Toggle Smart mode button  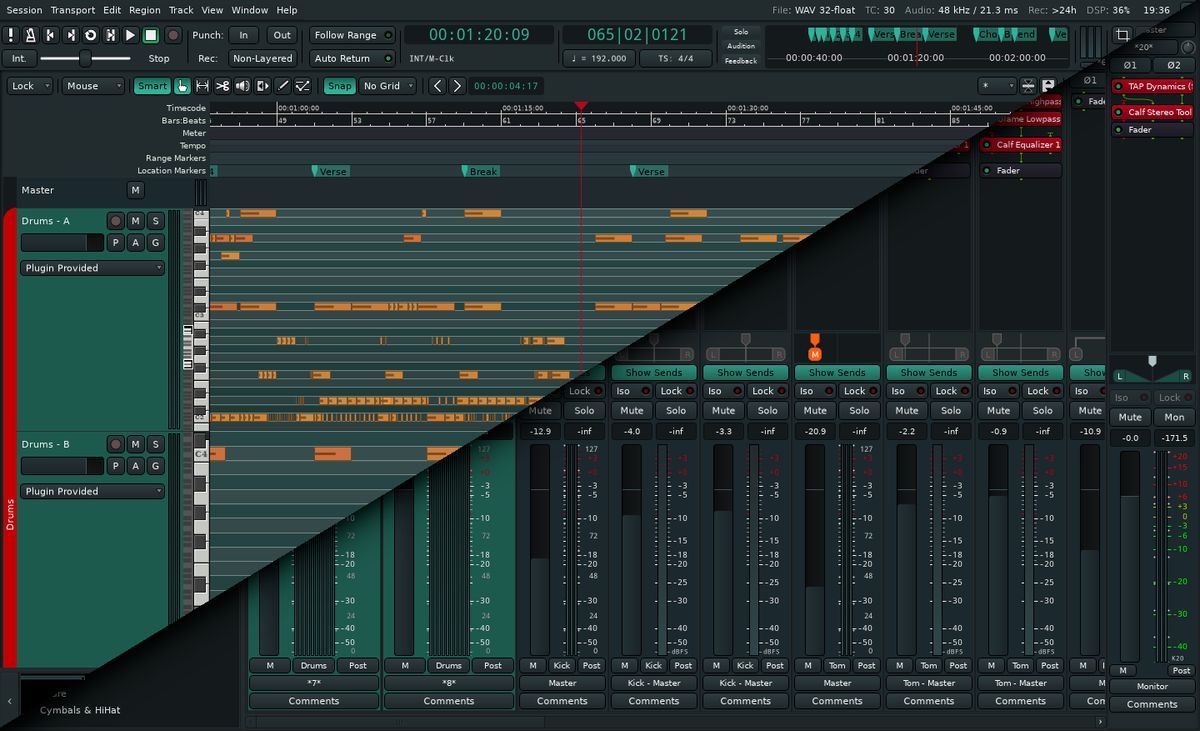(152, 86)
